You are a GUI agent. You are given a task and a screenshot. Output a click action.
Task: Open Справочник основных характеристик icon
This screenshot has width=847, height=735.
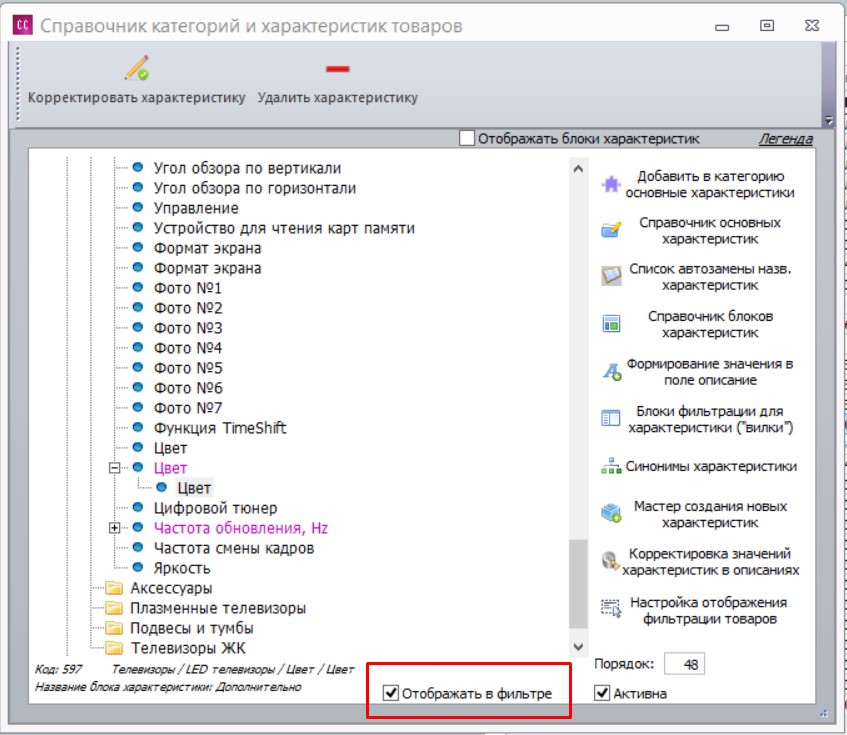[x=611, y=231]
